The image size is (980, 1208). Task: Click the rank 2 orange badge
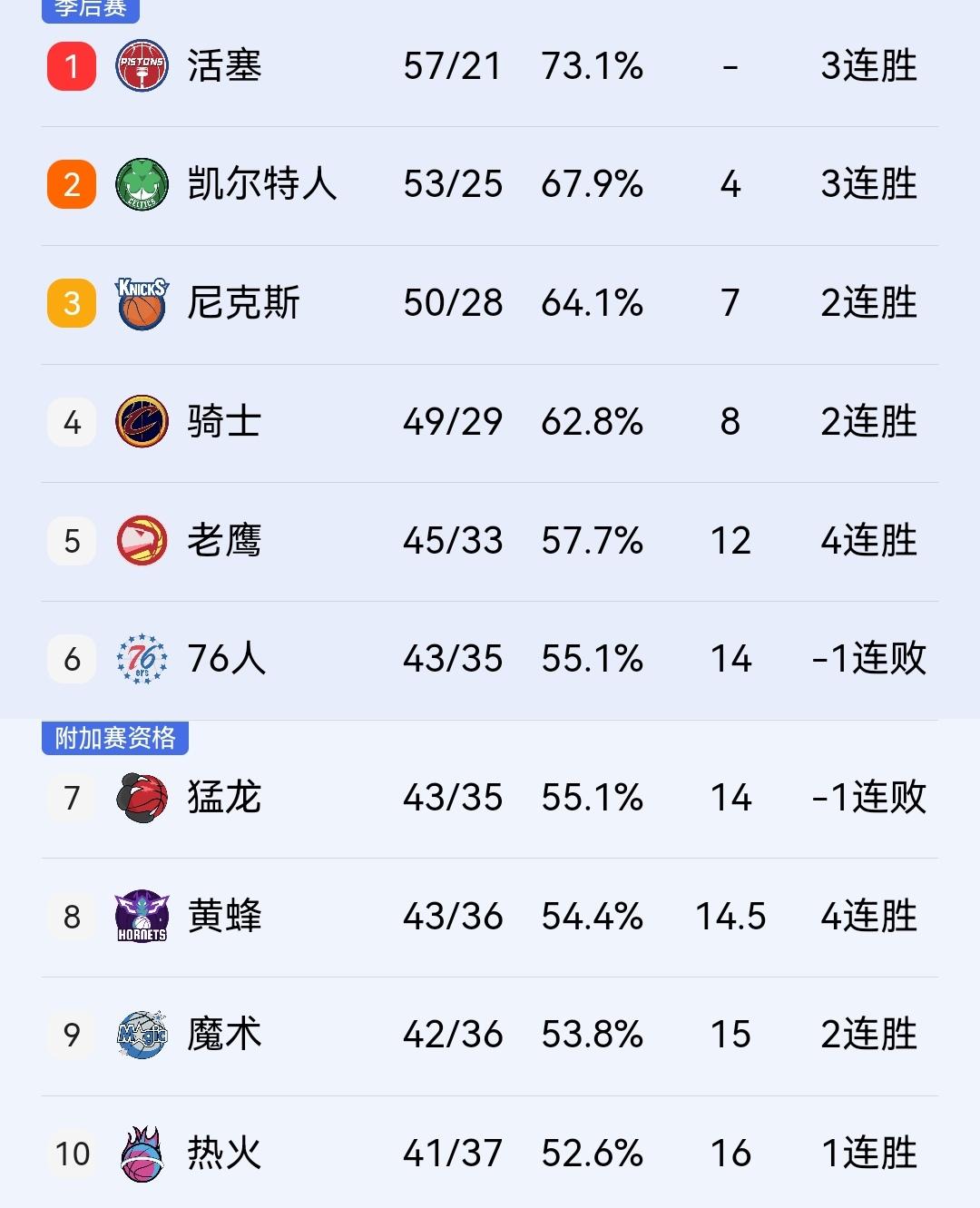pos(71,183)
